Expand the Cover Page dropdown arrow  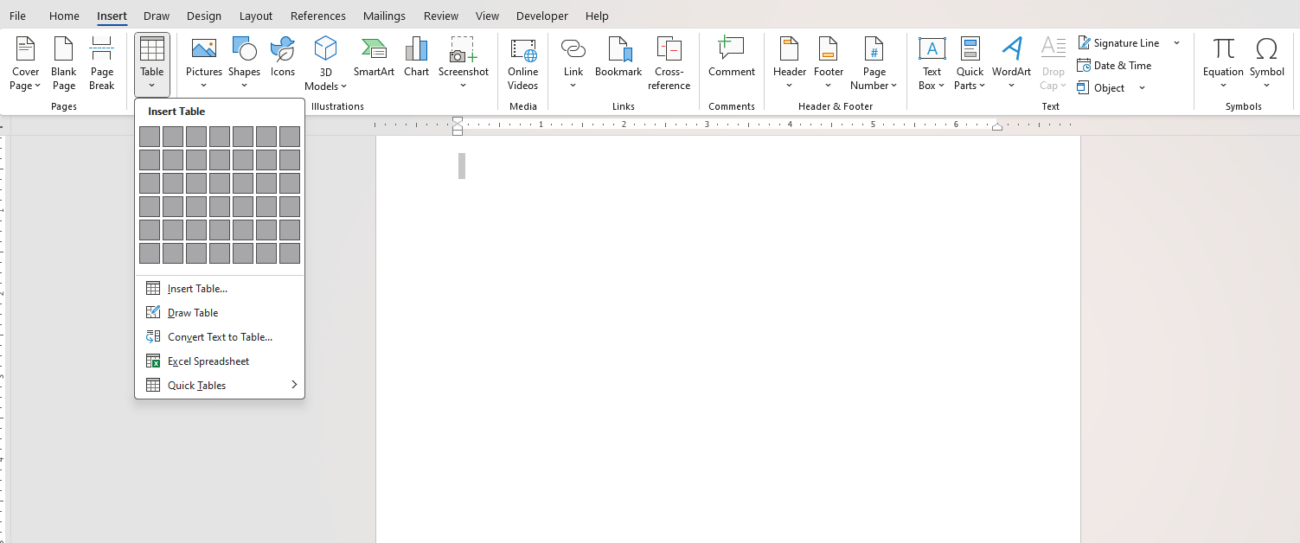(x=38, y=86)
